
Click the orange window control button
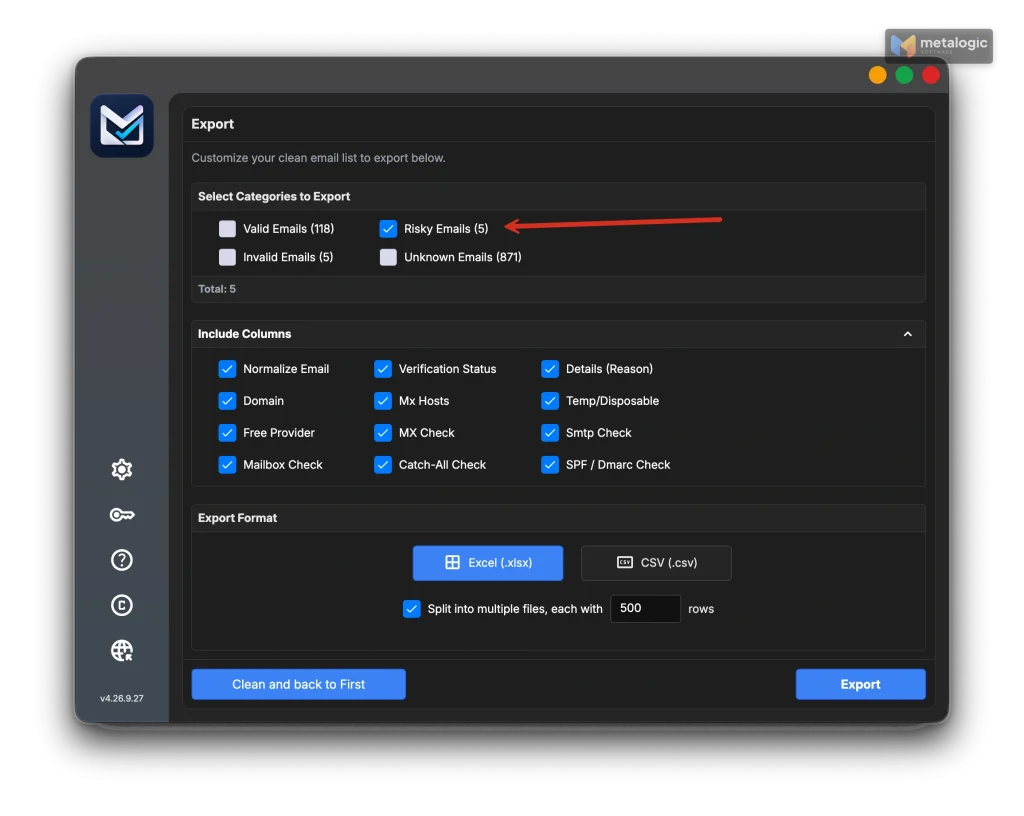[878, 75]
